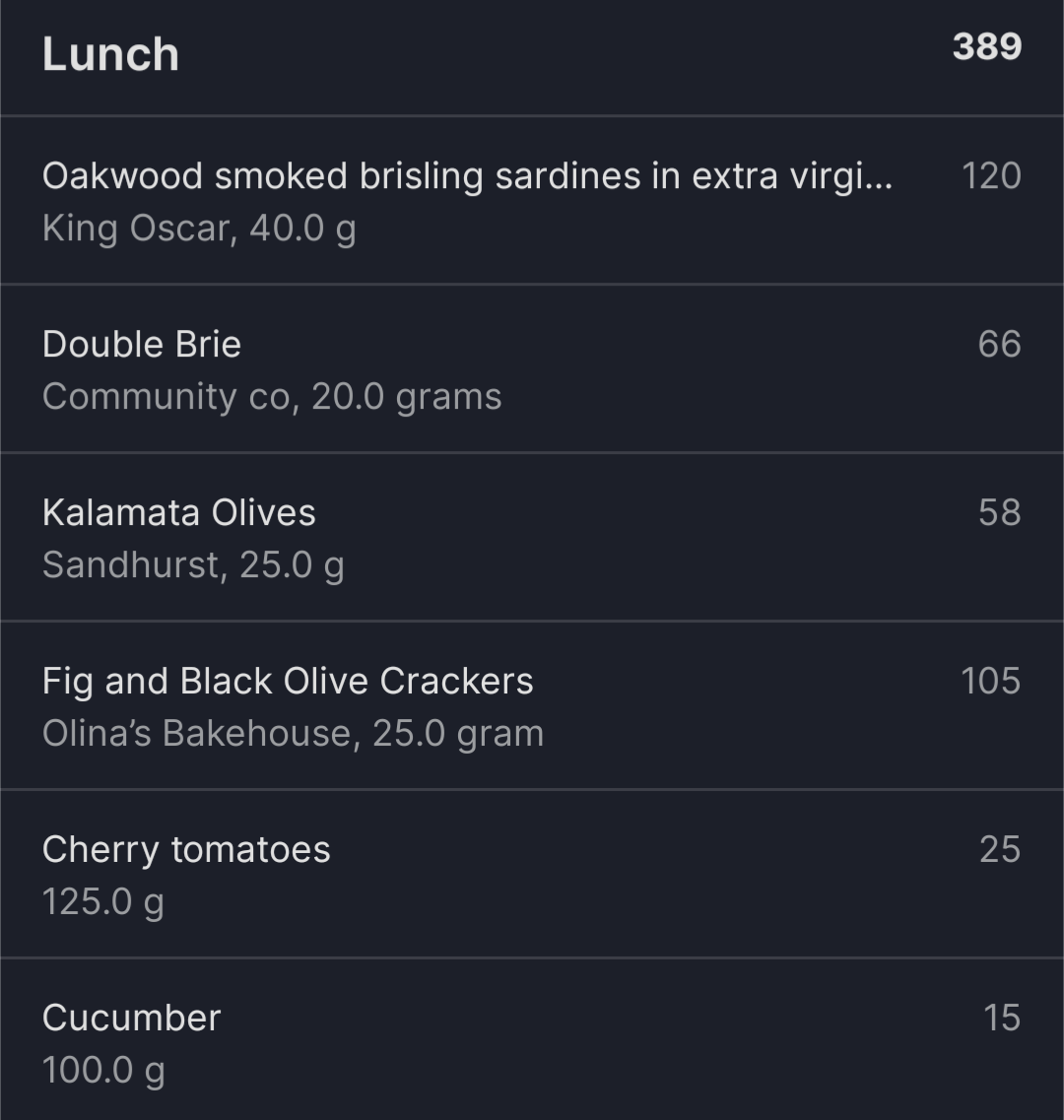Open the Lunch meal header
This screenshot has height=1120, width=1064.
532,57
